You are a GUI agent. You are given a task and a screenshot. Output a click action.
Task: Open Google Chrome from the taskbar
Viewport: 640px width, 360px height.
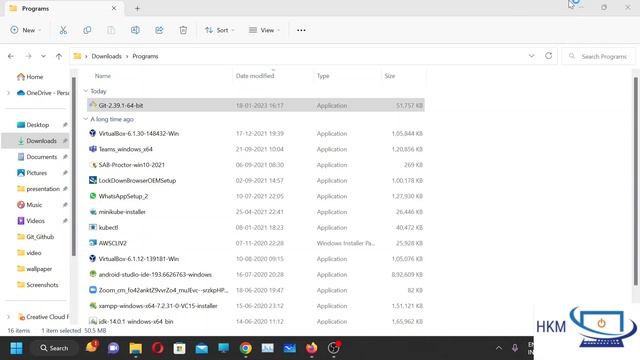click(x=246, y=348)
